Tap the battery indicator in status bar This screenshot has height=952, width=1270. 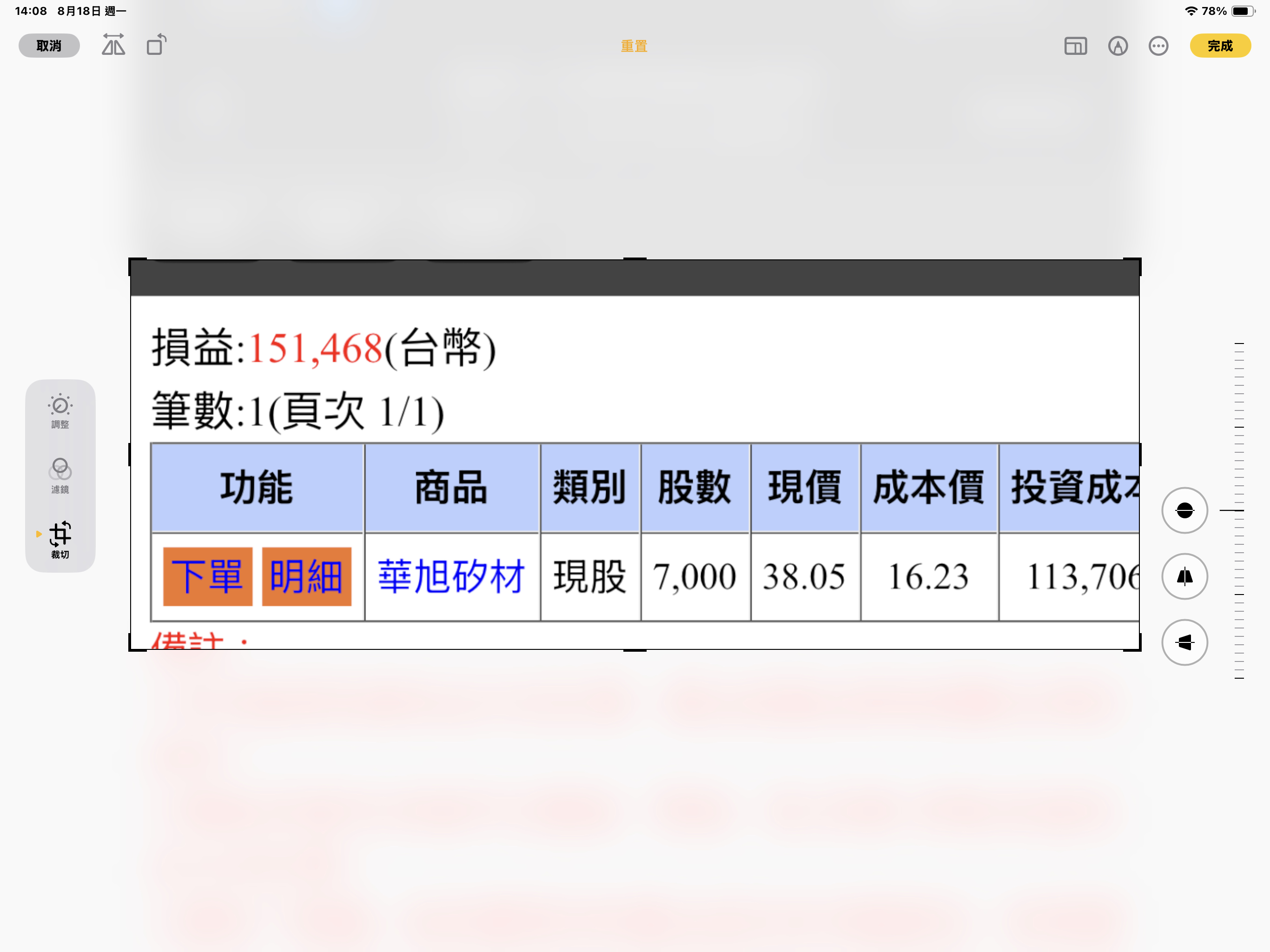pos(1243,11)
